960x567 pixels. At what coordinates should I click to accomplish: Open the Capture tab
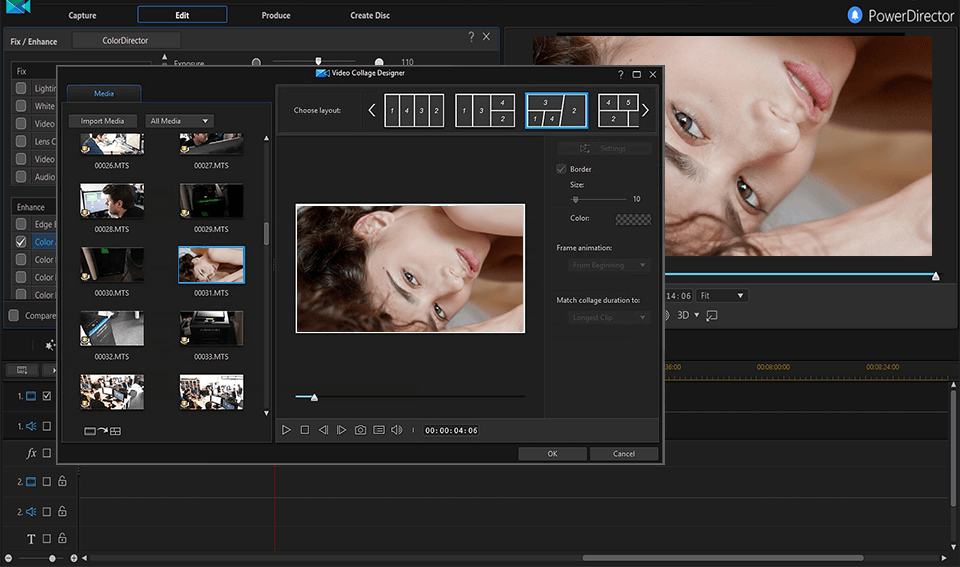pos(82,15)
